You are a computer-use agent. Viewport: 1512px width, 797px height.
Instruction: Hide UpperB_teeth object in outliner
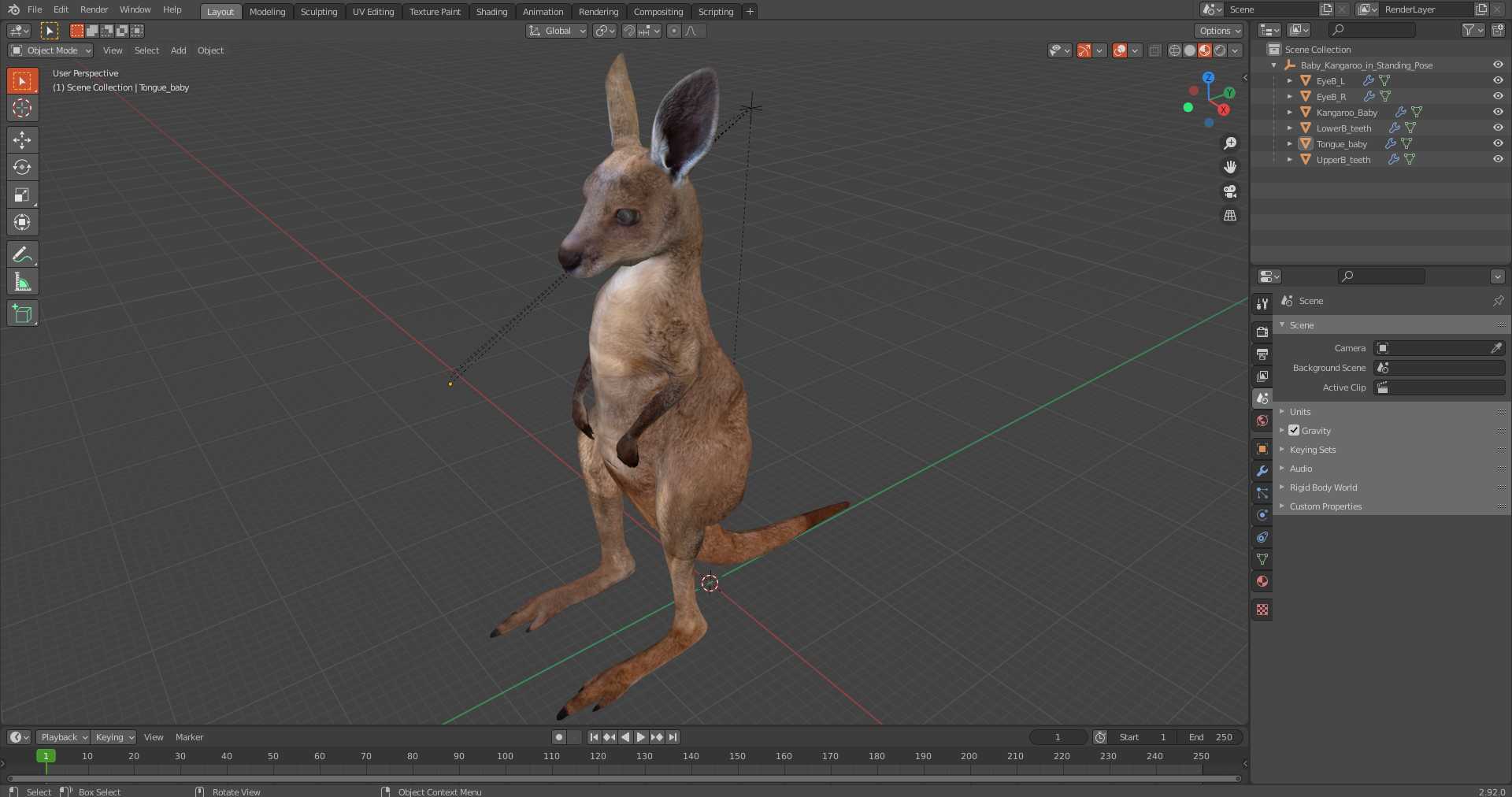coord(1498,159)
